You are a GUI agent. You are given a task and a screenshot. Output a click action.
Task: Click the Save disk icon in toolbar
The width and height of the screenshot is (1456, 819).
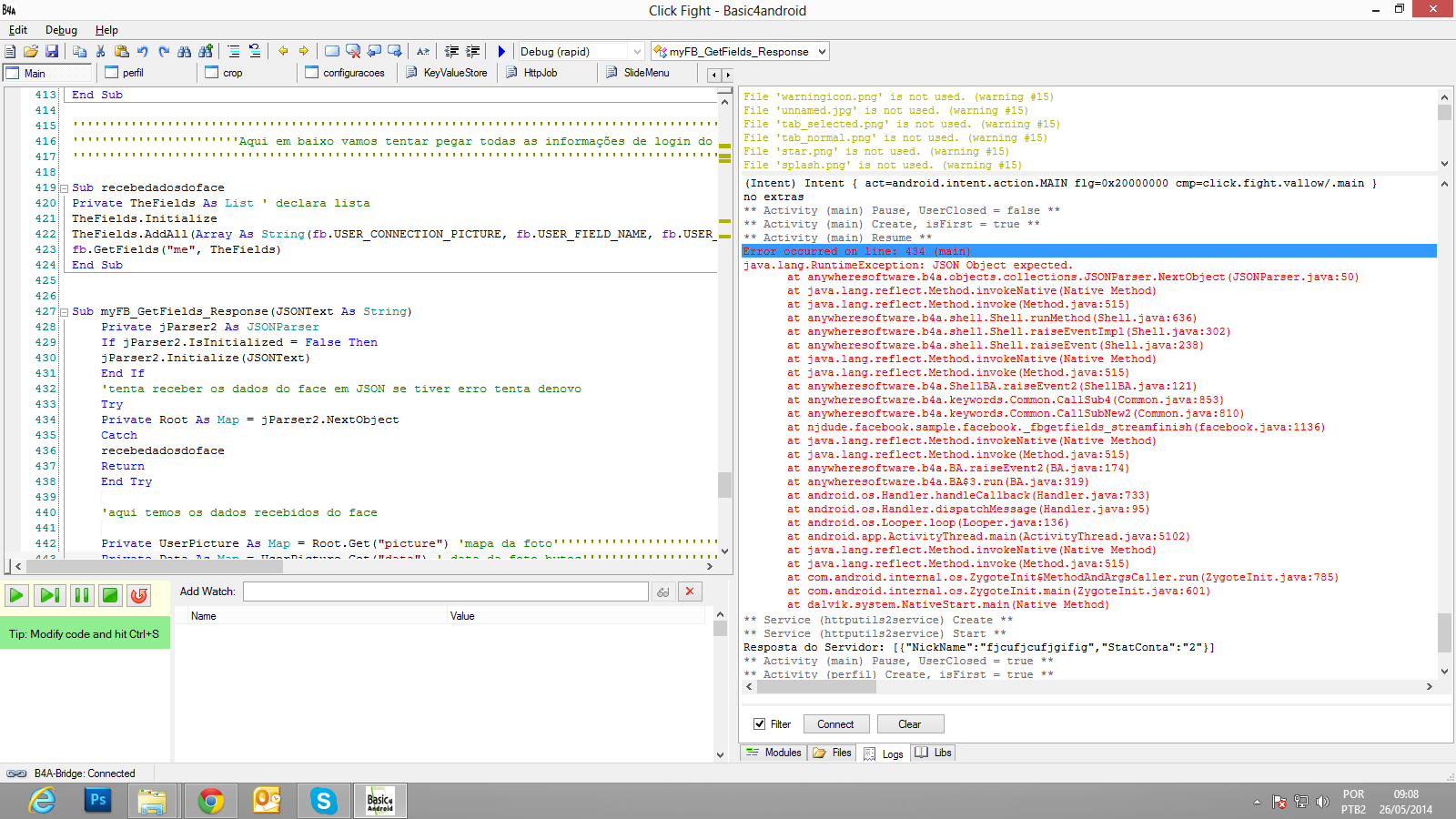[52, 52]
